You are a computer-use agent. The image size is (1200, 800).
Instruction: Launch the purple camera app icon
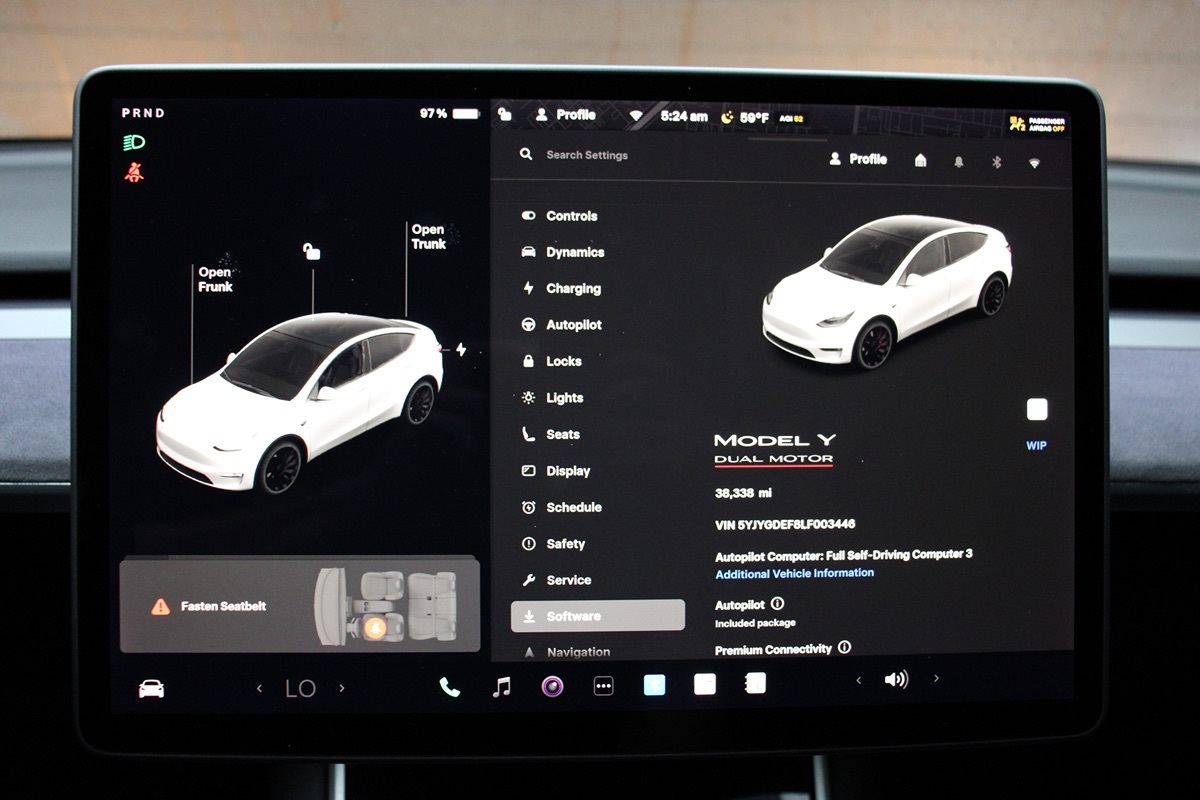[552, 686]
